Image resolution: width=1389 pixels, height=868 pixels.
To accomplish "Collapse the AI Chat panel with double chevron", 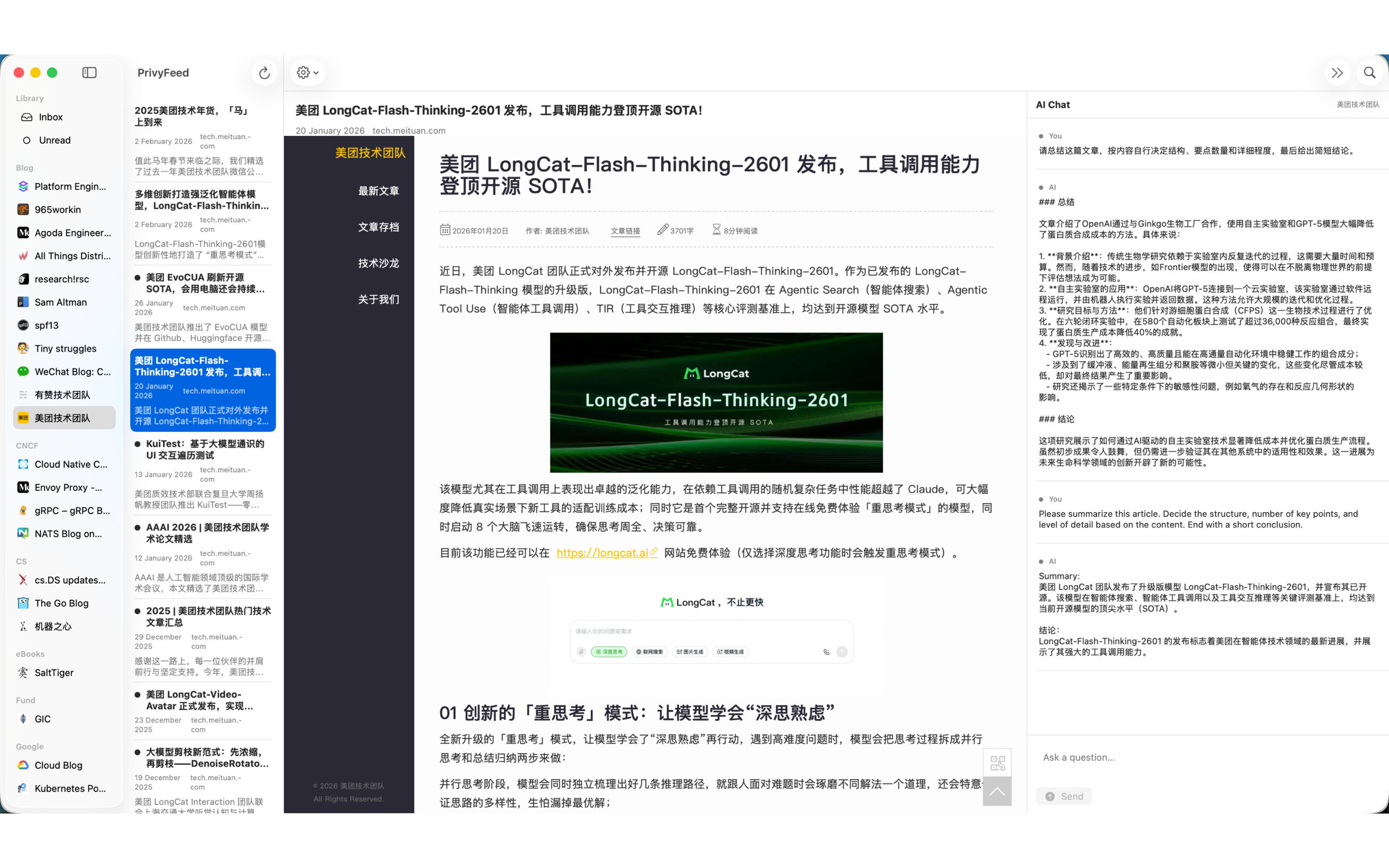I will (1337, 73).
